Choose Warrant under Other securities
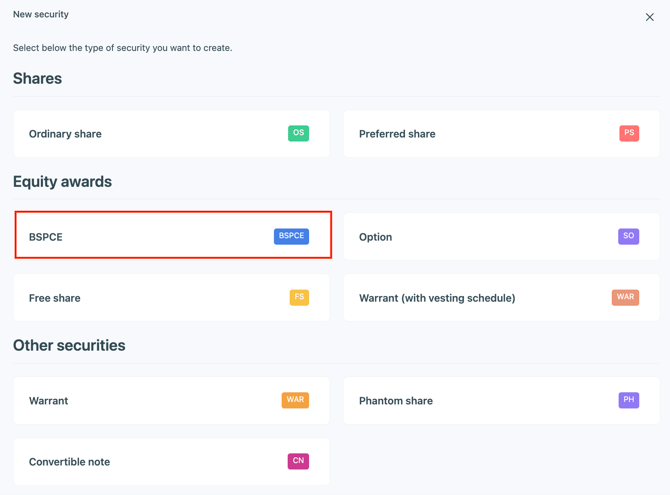 click(150, 401)
